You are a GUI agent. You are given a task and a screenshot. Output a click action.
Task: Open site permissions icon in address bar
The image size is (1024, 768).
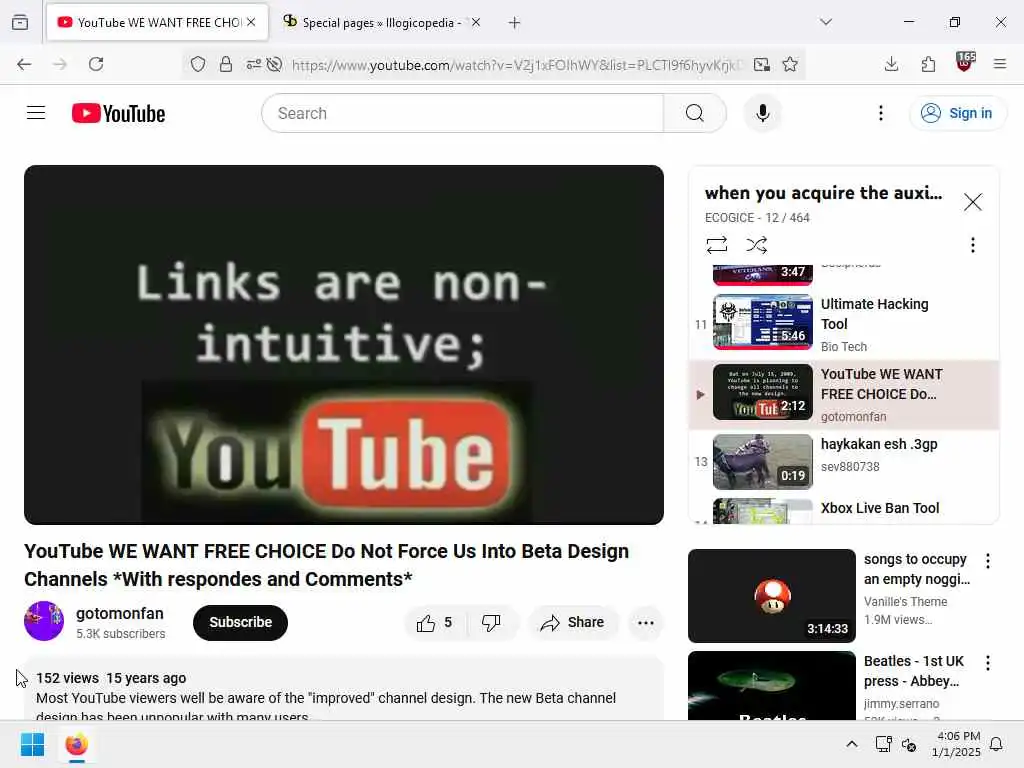[253, 64]
